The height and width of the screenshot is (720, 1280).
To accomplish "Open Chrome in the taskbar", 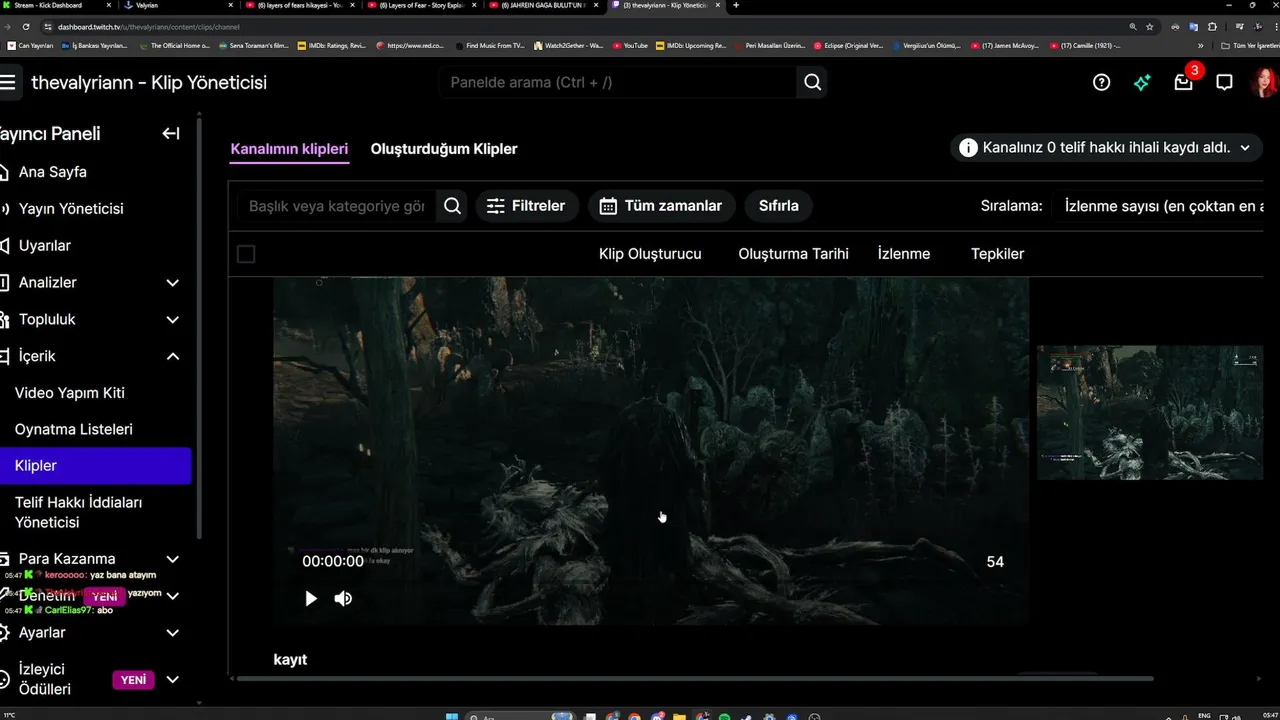I will pyautogui.click(x=633, y=716).
